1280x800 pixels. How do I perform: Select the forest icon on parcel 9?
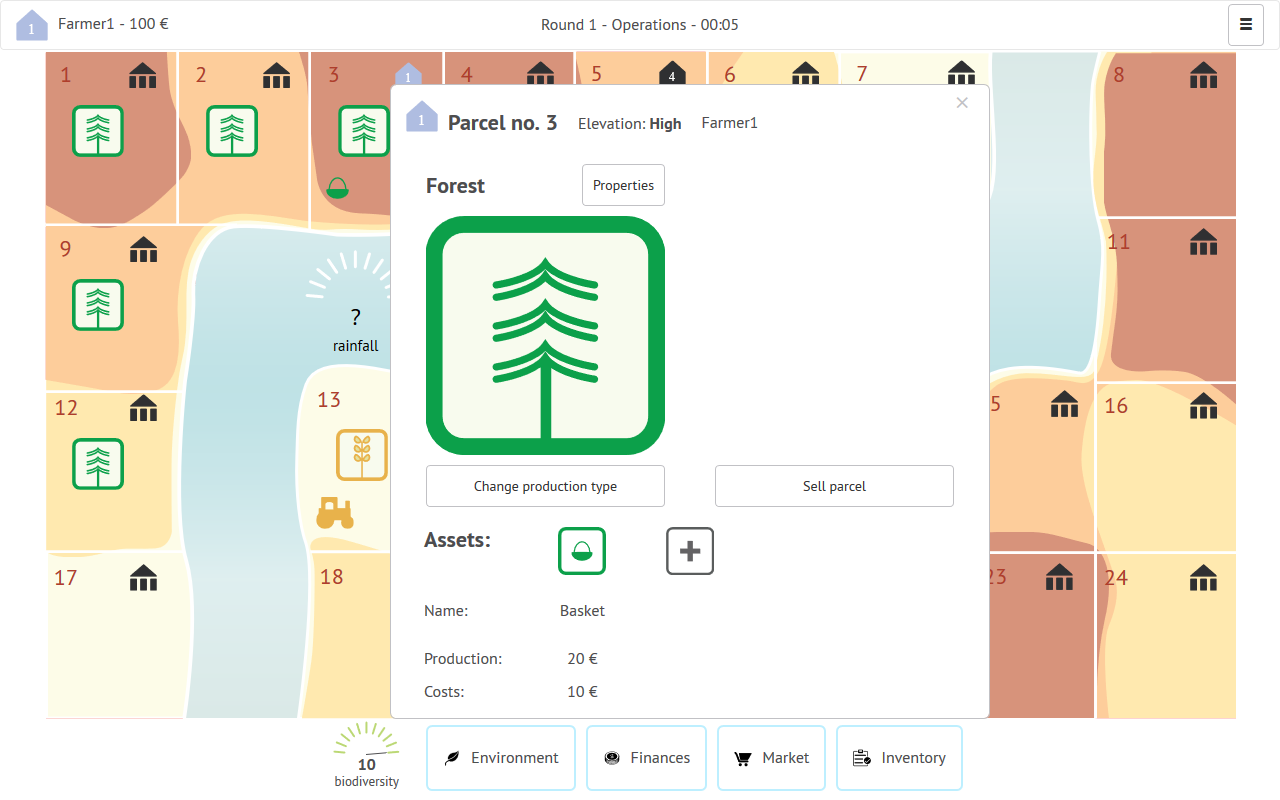click(x=98, y=305)
